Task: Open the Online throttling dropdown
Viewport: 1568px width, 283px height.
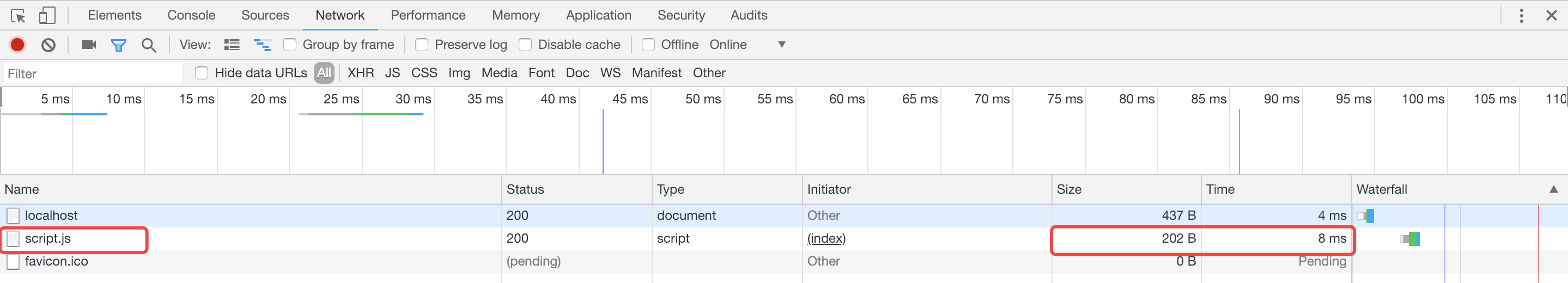Action: [747, 45]
